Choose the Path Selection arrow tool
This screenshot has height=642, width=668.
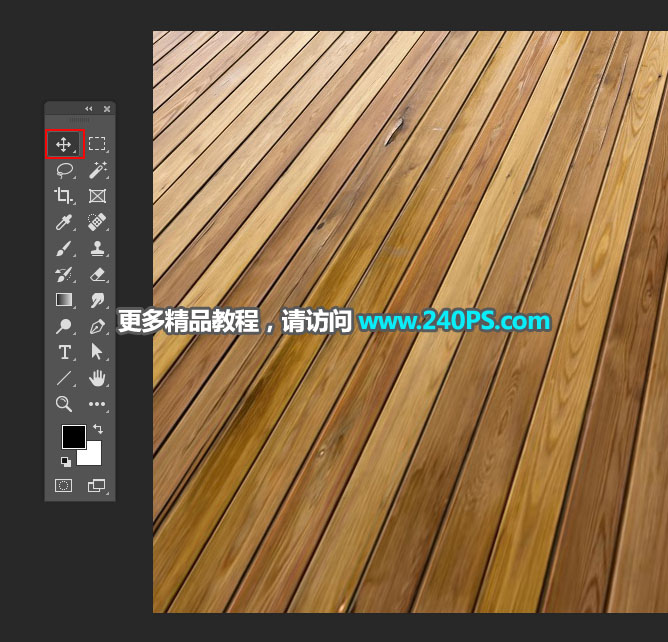pos(97,352)
